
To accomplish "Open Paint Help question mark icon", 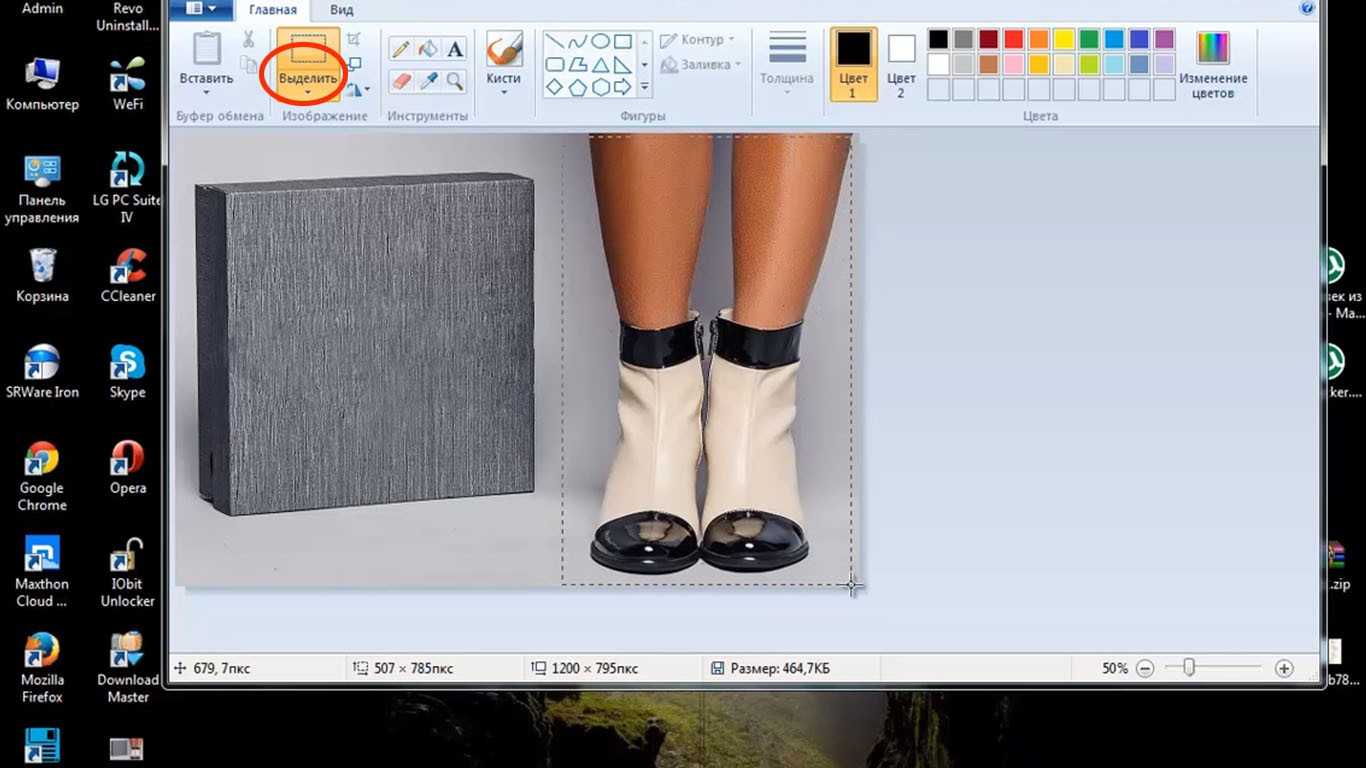I will pyautogui.click(x=1307, y=8).
